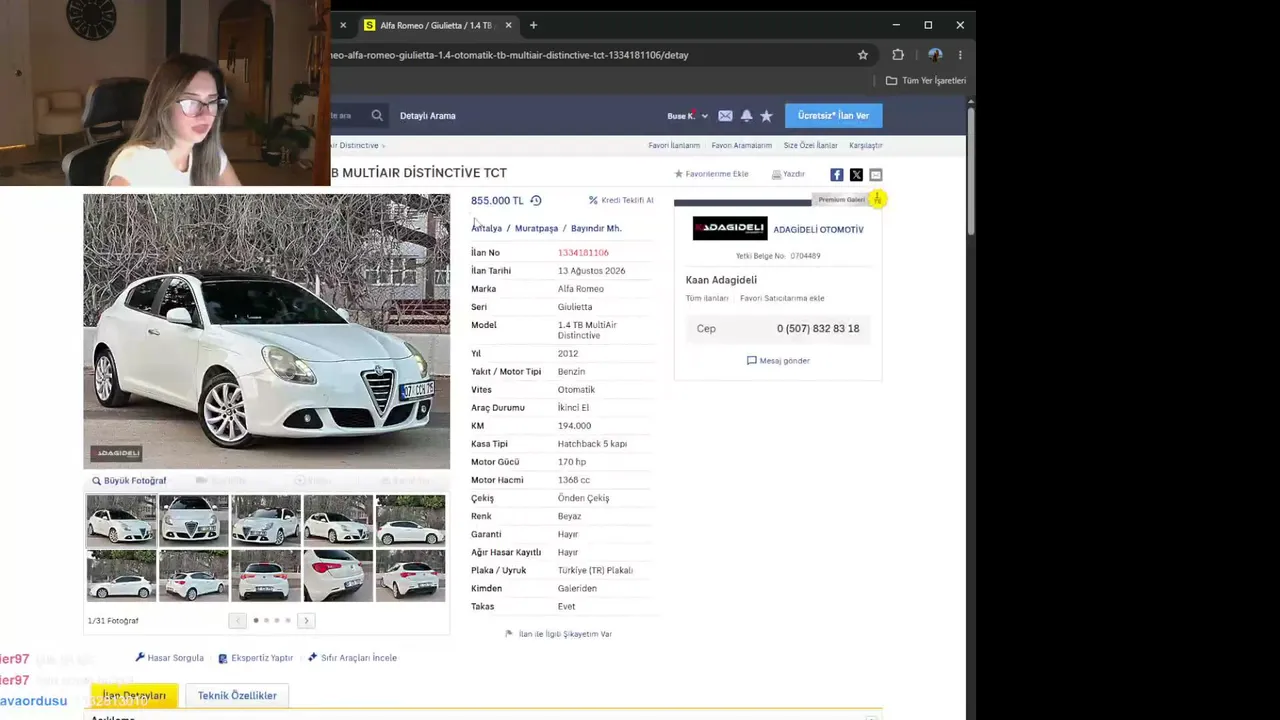
Task: Click the Mesaj gönder chat bubble icon
Action: (752, 360)
